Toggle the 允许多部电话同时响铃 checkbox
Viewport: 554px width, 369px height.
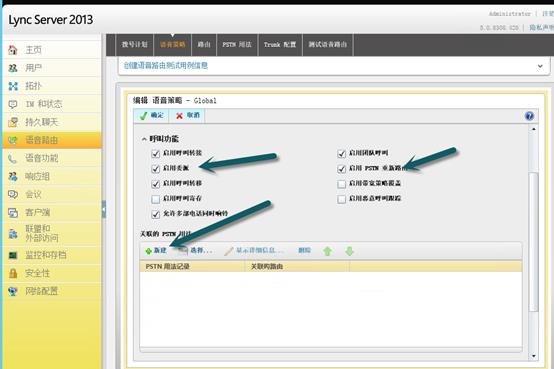(x=155, y=215)
